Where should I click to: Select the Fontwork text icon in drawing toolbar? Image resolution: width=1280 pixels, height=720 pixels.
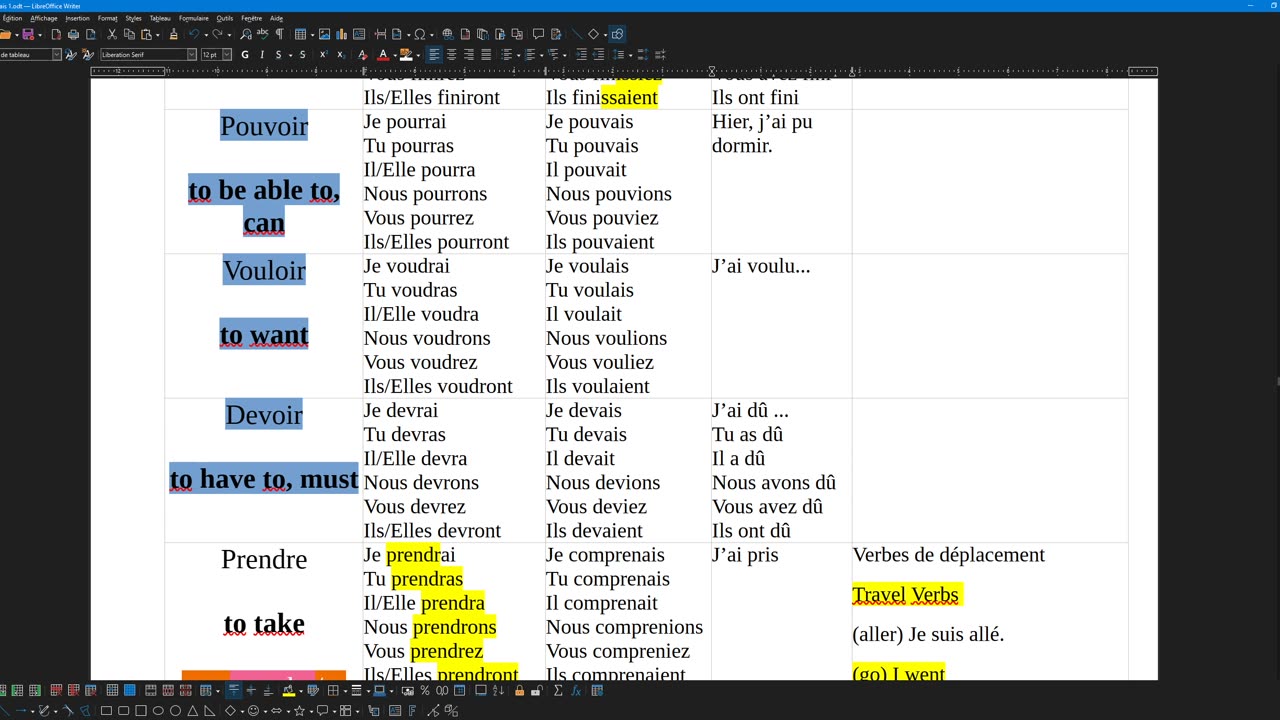click(x=412, y=711)
